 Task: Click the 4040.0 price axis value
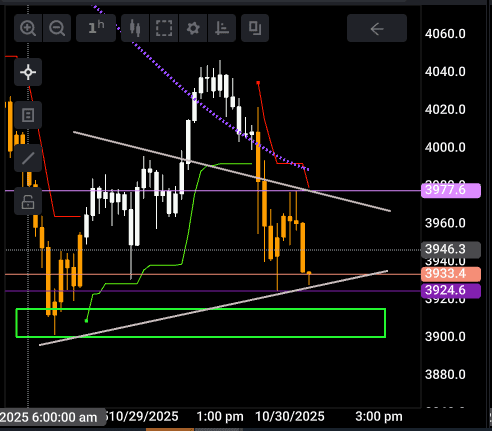445,72
